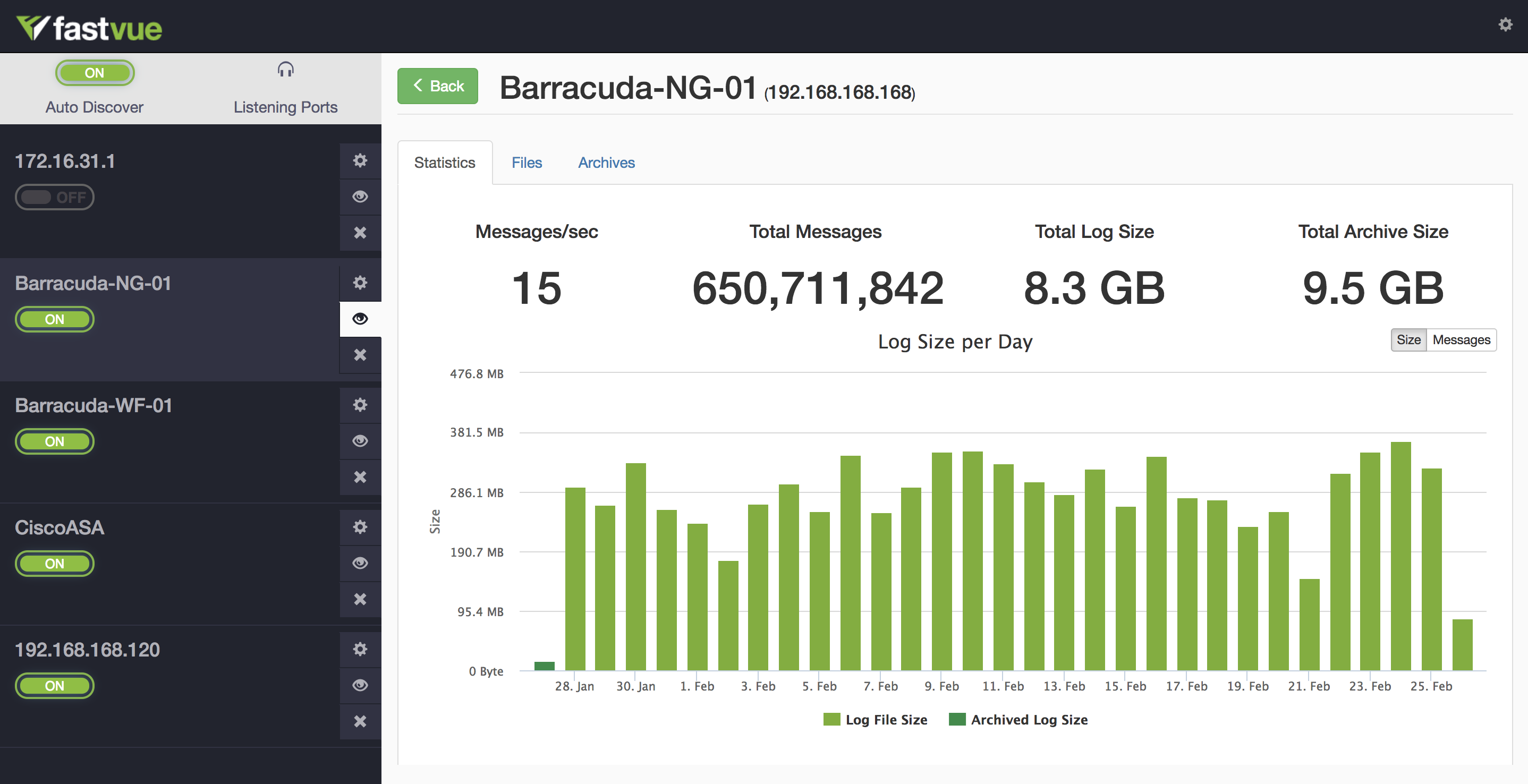
Task: Click the 28. Jan bar in chart
Action: tap(575, 579)
